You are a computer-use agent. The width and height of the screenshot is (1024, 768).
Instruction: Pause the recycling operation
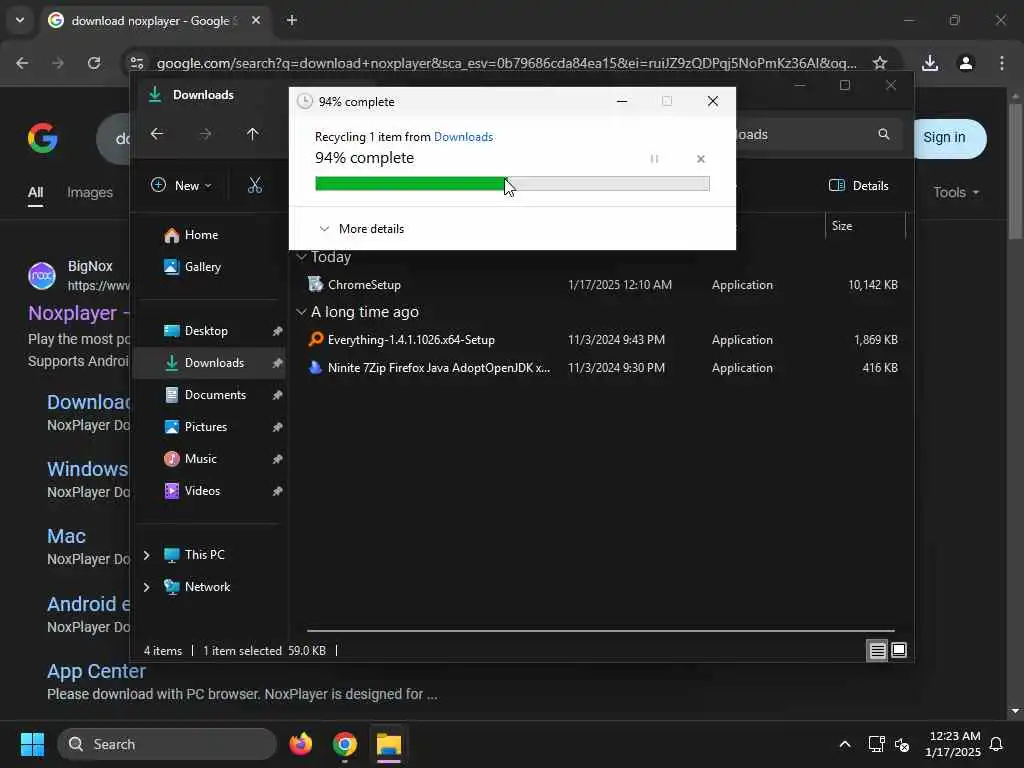point(654,159)
